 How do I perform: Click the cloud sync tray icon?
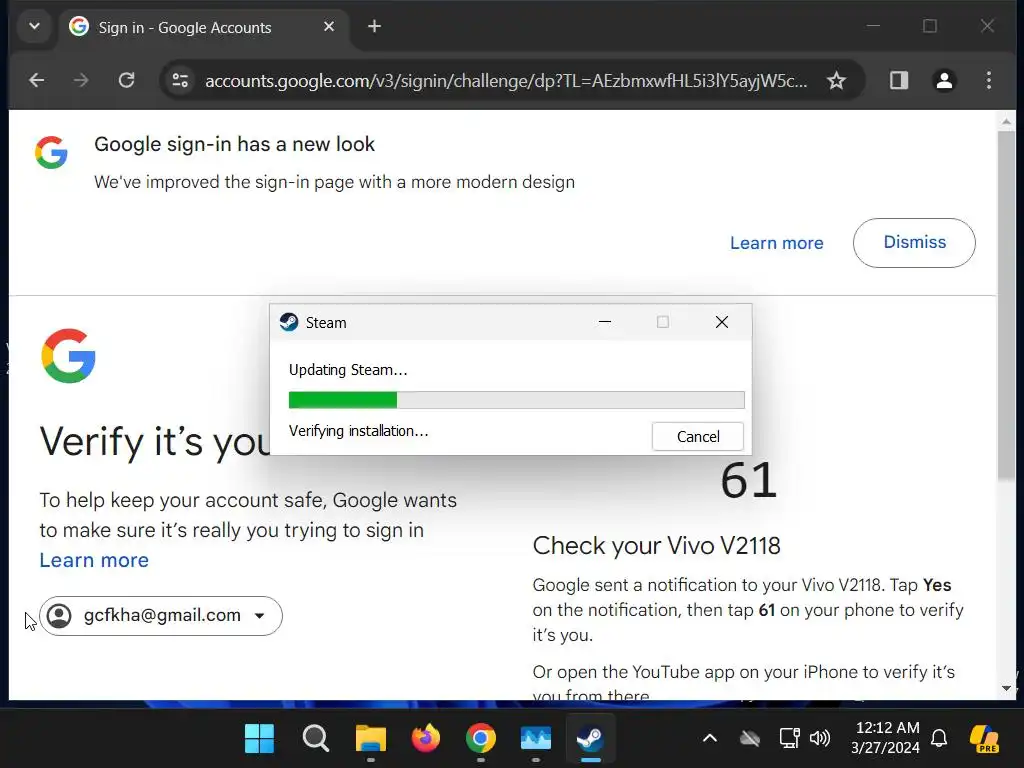click(x=750, y=739)
